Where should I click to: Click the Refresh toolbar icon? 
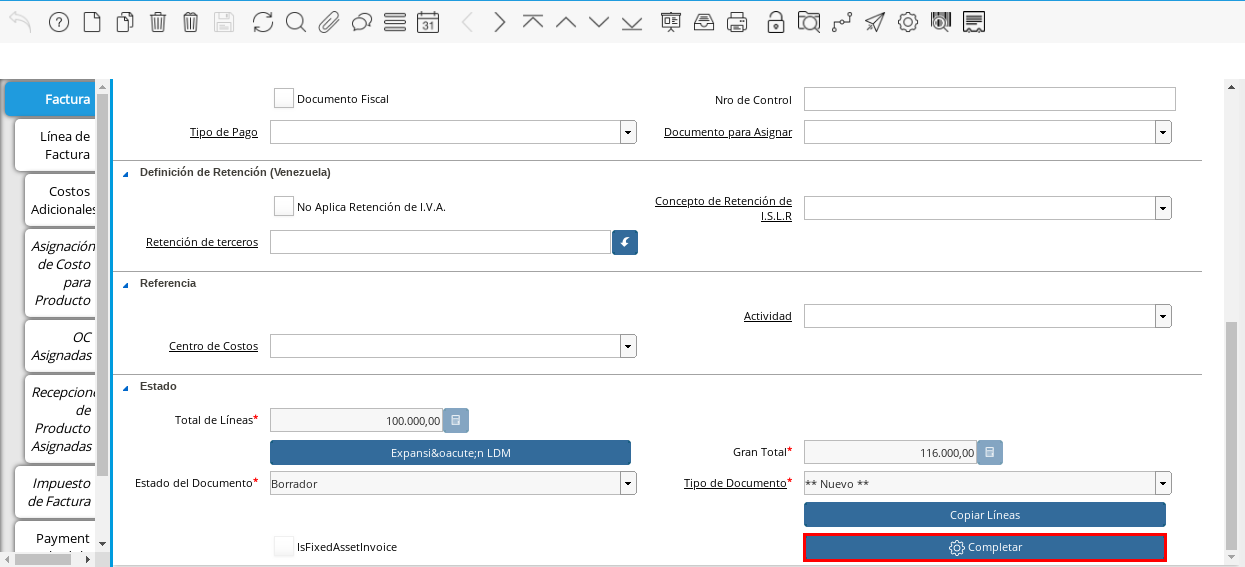coord(263,22)
